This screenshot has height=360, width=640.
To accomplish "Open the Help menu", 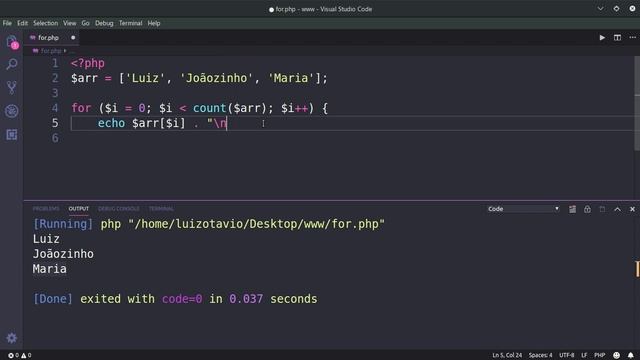I will click(154, 23).
